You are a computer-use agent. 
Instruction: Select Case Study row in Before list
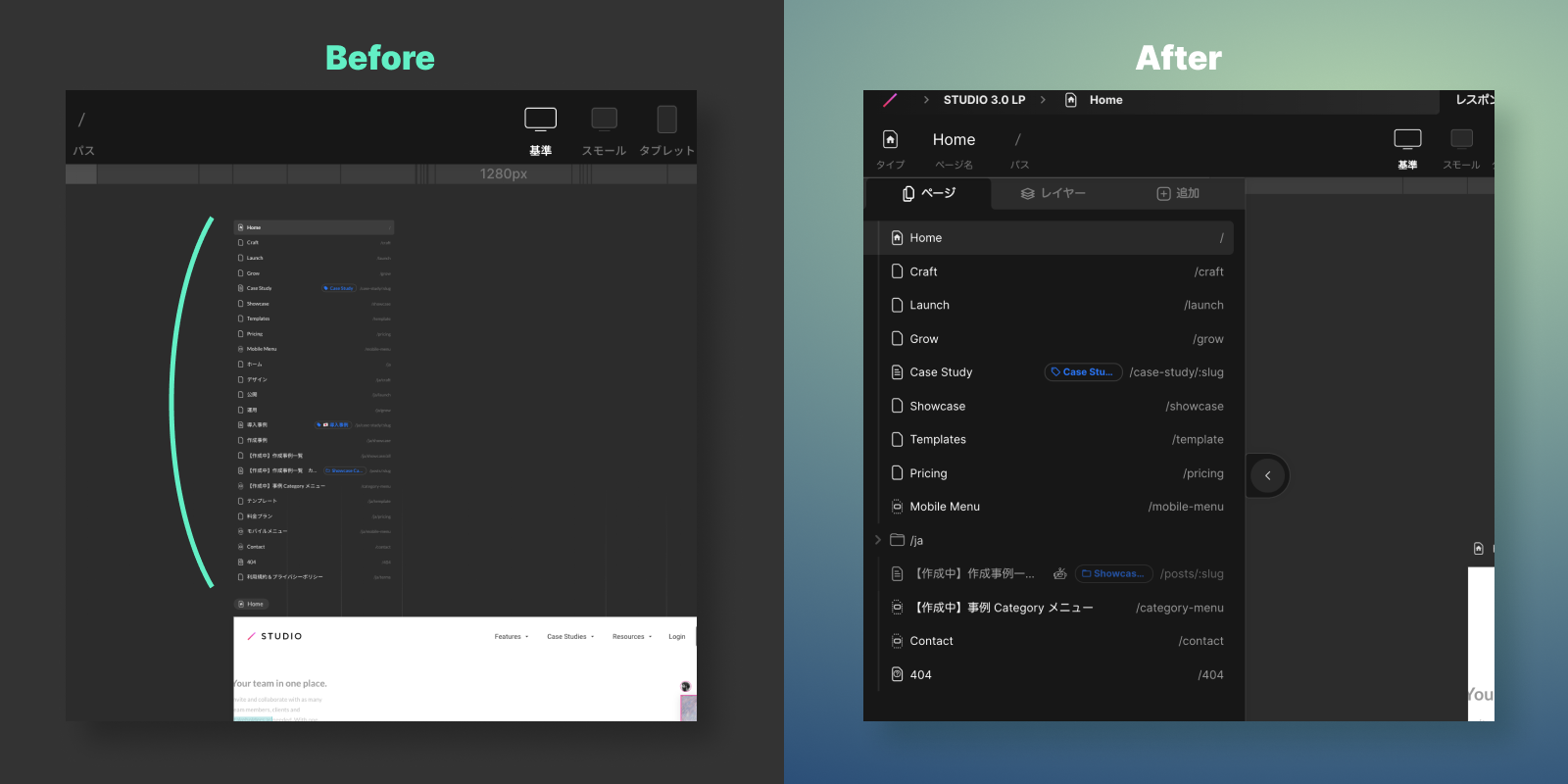314,288
